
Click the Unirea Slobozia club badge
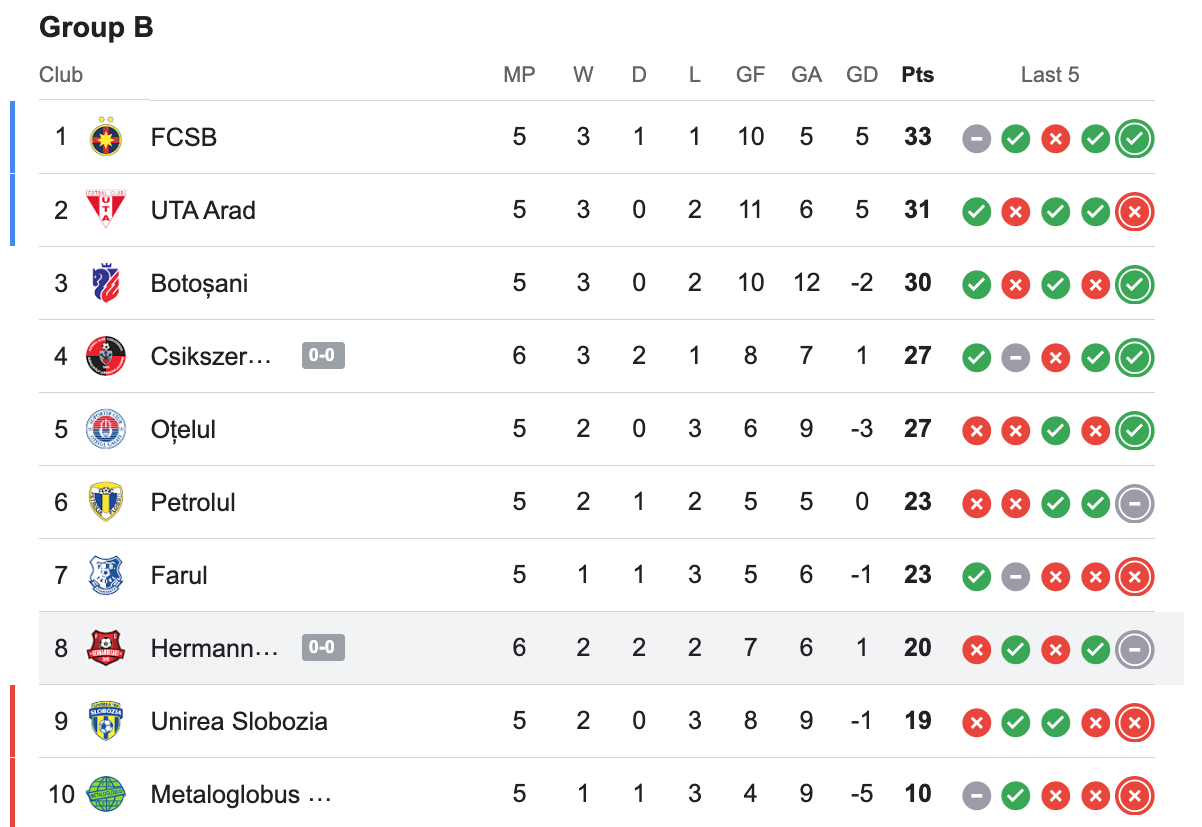tap(105, 721)
